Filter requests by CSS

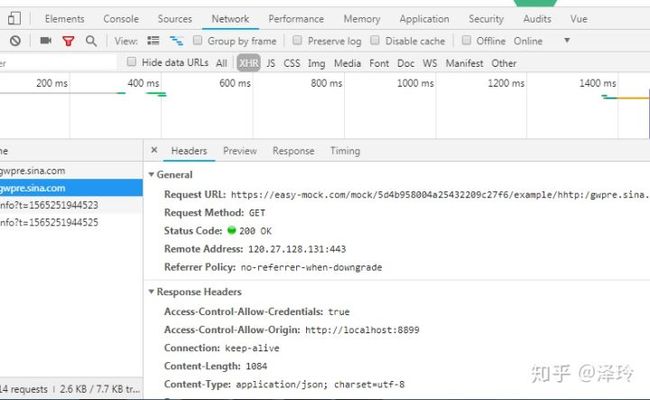pyautogui.click(x=292, y=63)
